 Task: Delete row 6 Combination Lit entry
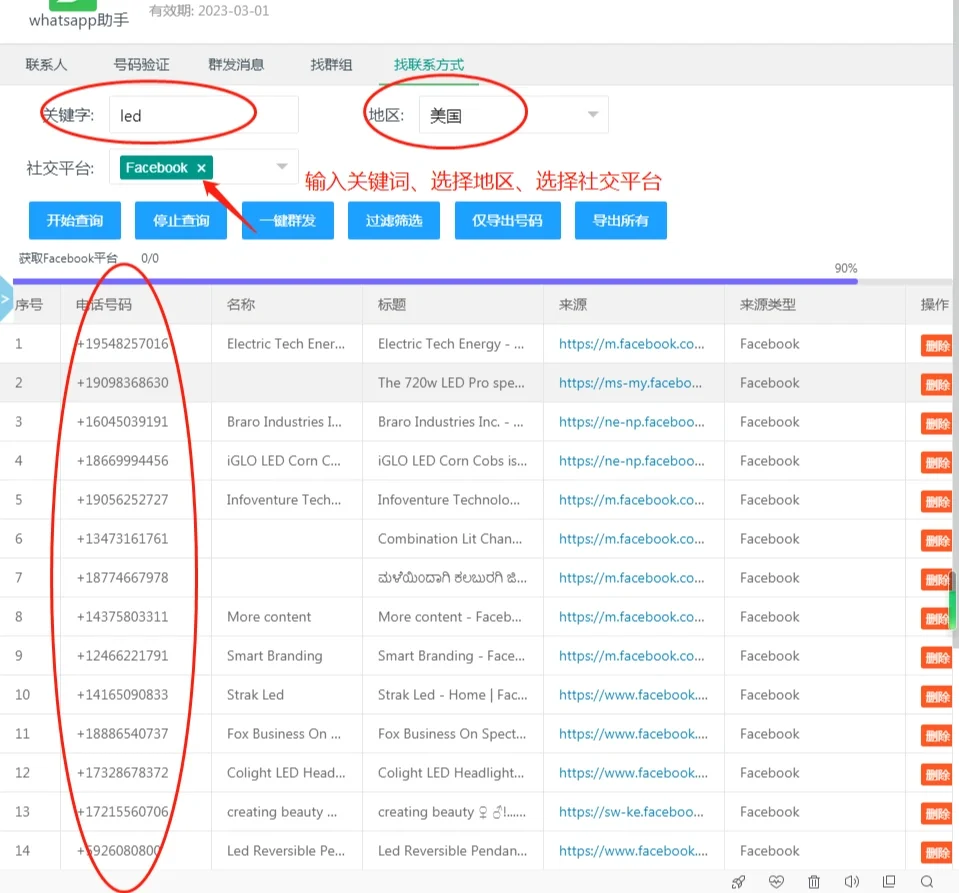[936, 541]
